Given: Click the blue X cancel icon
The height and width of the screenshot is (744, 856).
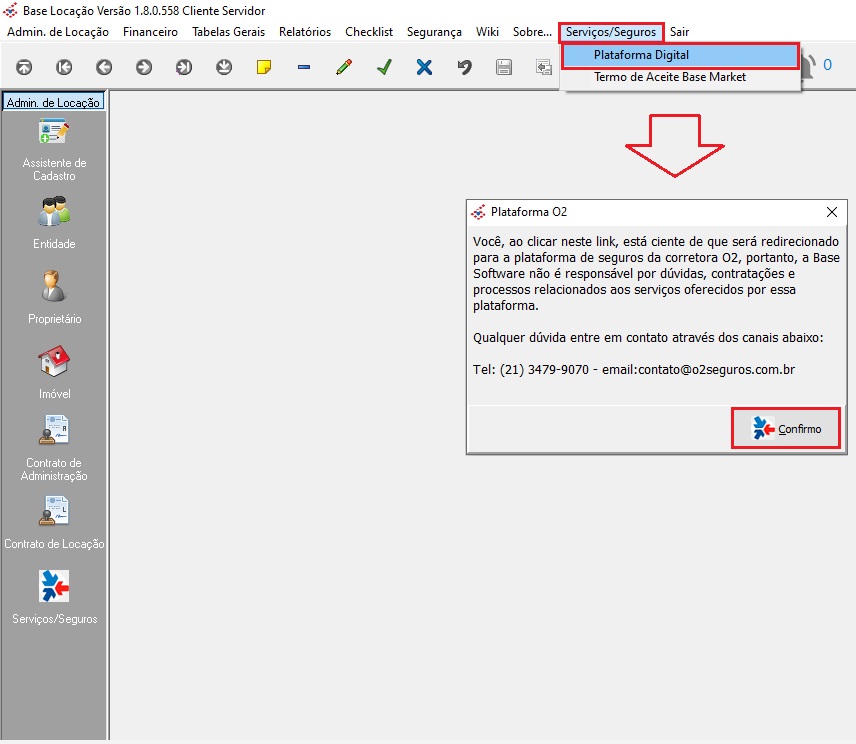Looking at the screenshot, I should click(424, 67).
